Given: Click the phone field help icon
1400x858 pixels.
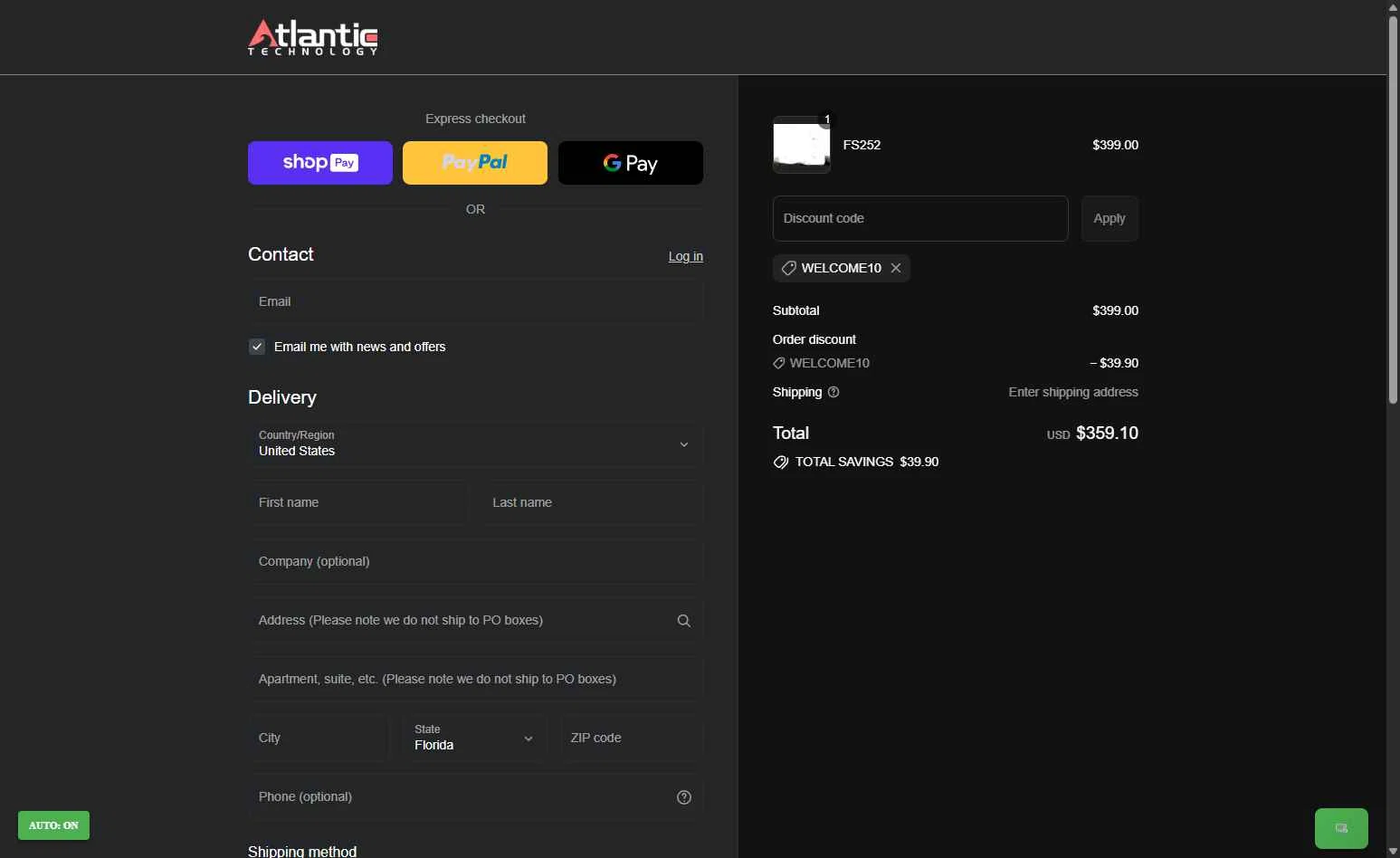Looking at the screenshot, I should 684,796.
